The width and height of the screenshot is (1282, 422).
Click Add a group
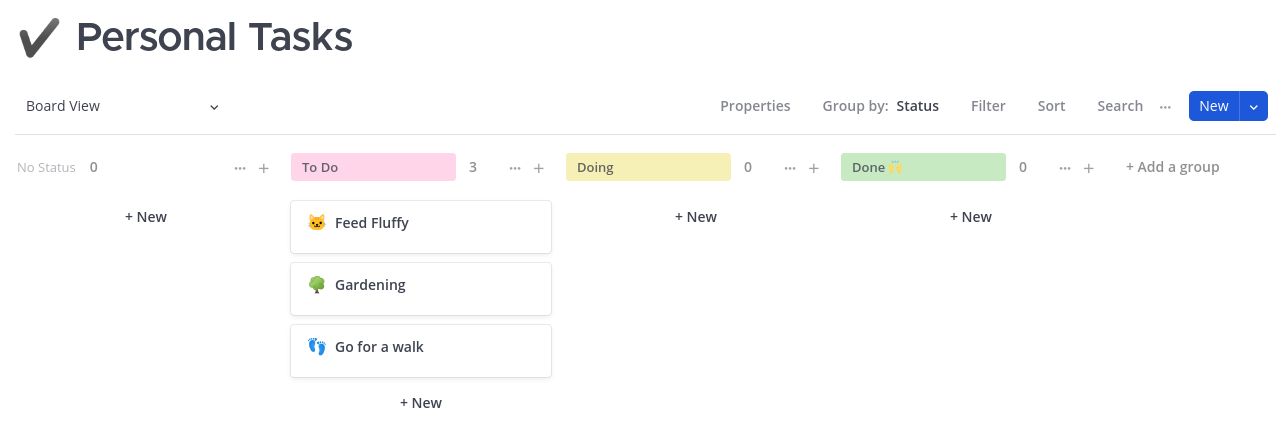[x=1172, y=167]
